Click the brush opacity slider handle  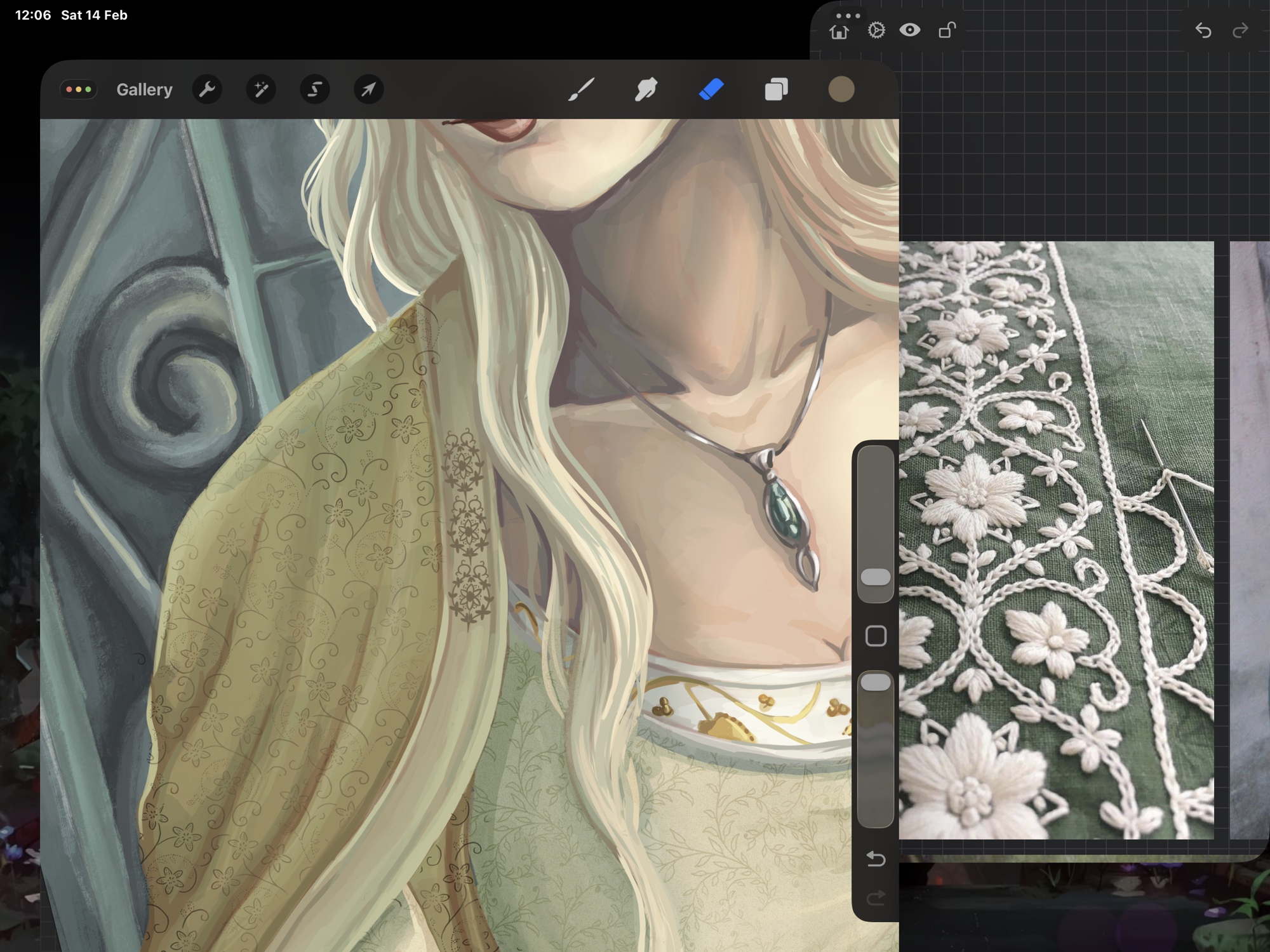point(876,683)
